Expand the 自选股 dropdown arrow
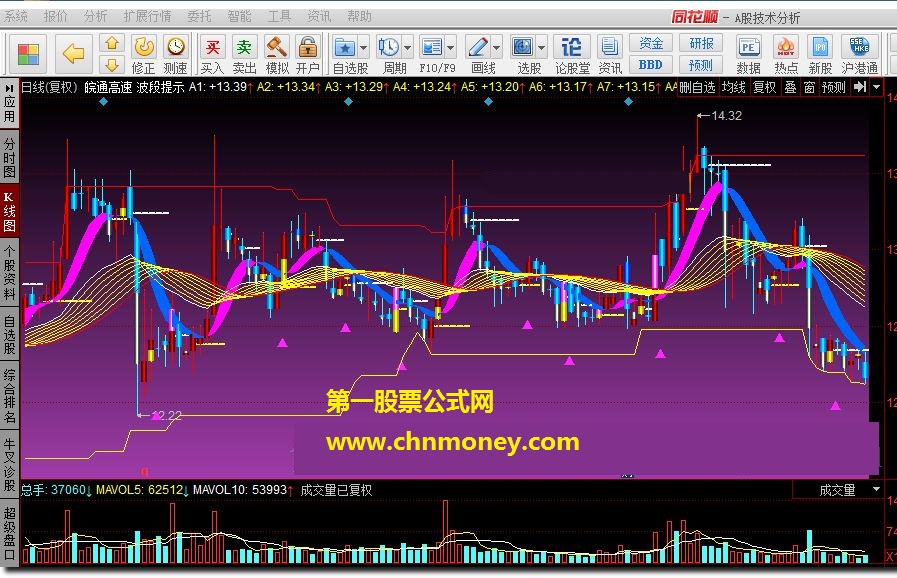 pos(363,47)
